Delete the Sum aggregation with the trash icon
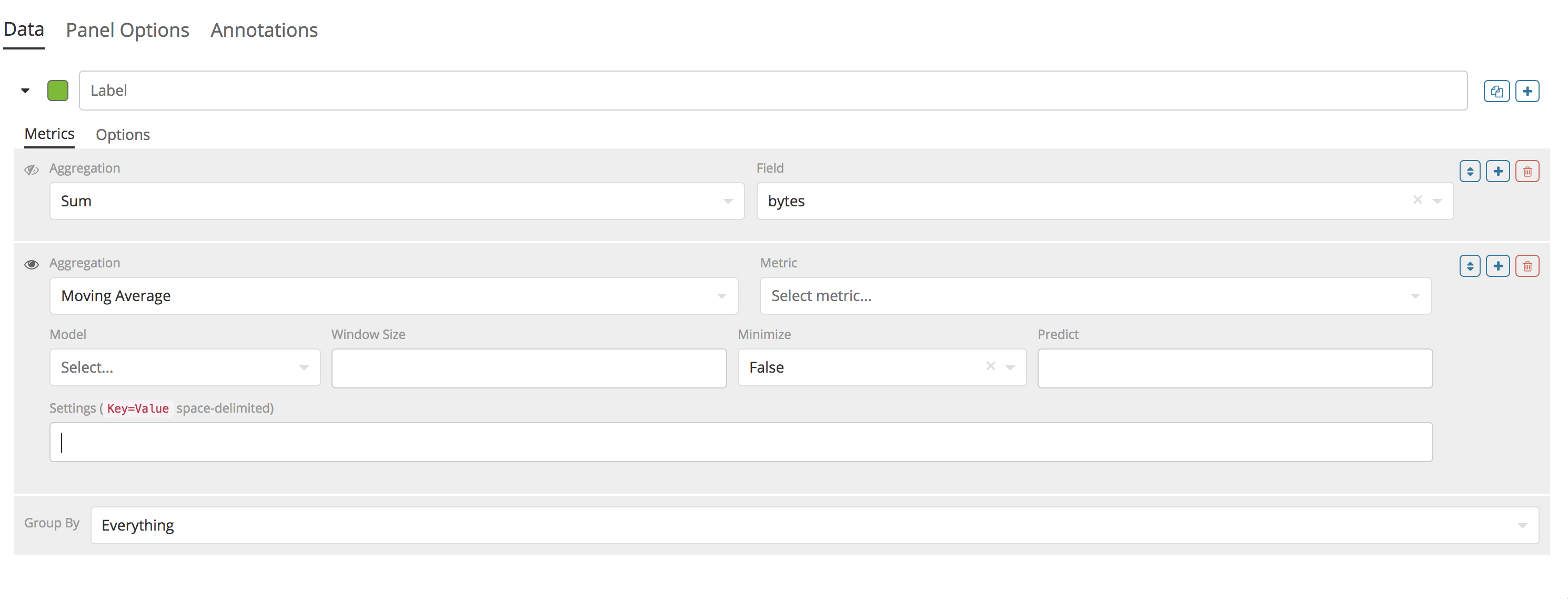This screenshot has width=1568, height=599. (x=1526, y=171)
